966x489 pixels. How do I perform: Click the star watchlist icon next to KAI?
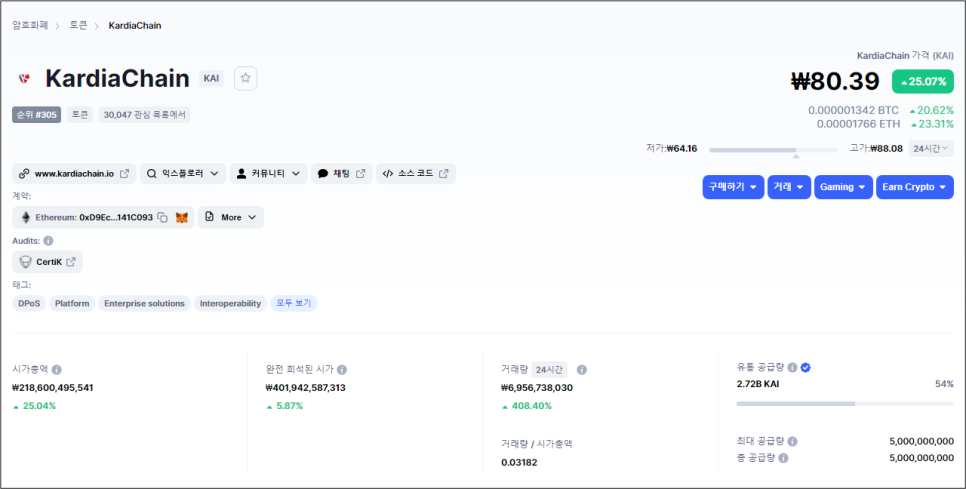click(245, 78)
